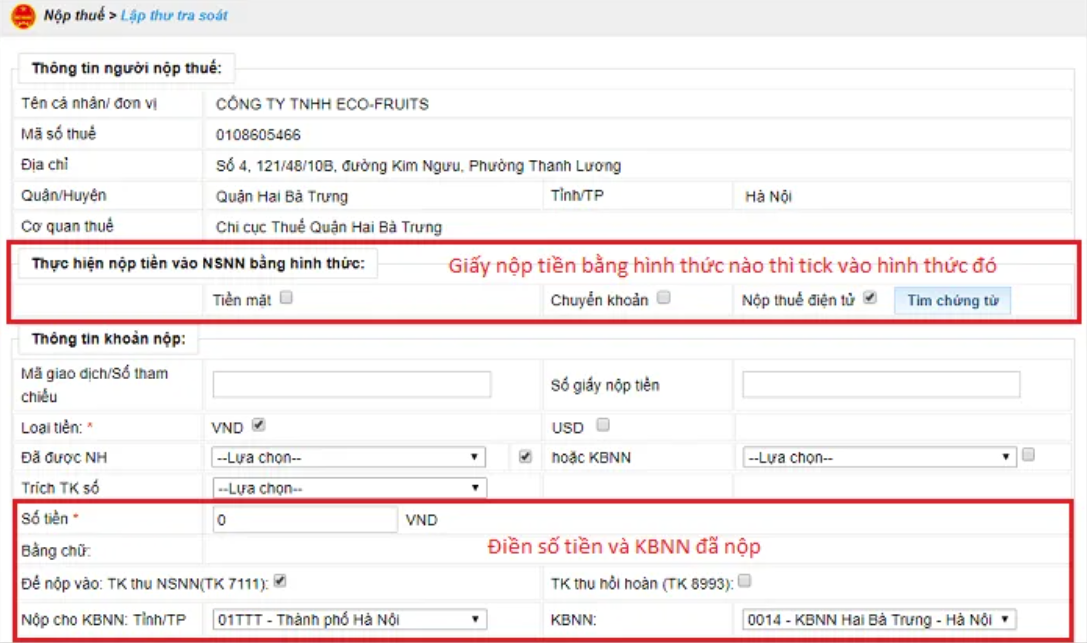Enable the Chuyển khoản checkbox
Screen dimensions: 1087x643
coord(664,298)
